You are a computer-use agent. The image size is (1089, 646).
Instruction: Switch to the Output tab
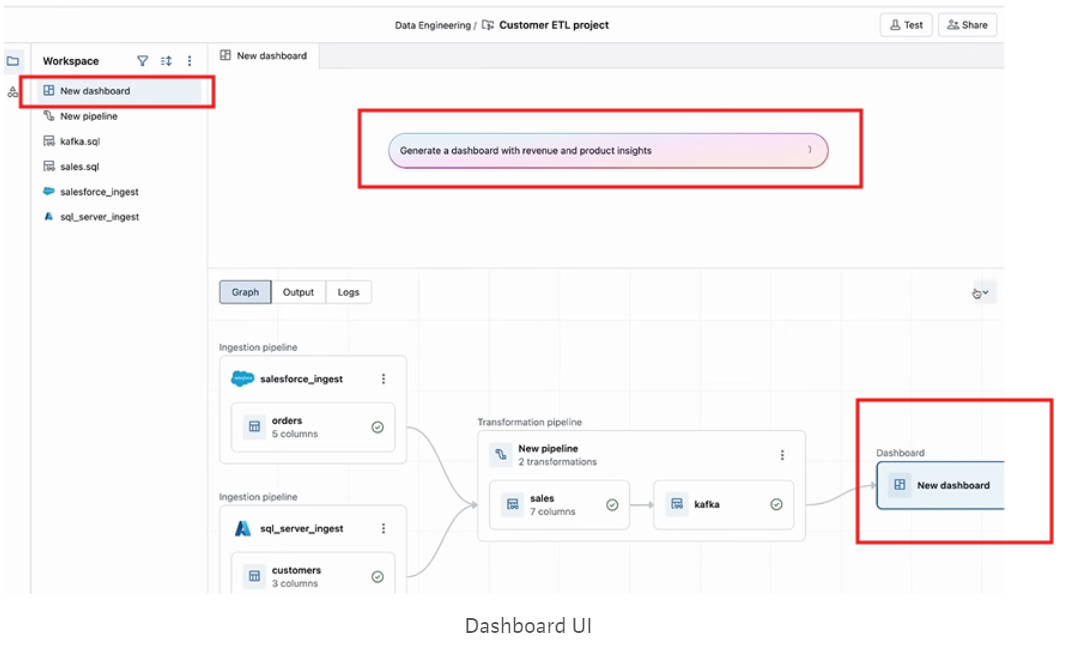pyautogui.click(x=298, y=292)
